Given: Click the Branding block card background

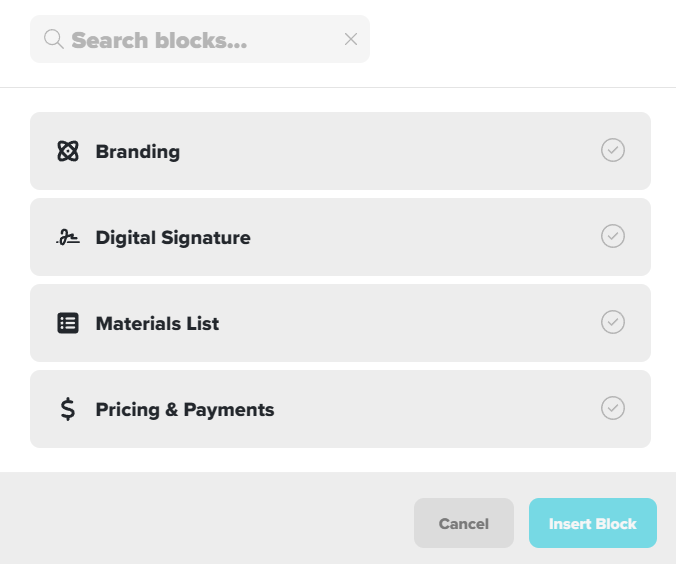Looking at the screenshot, I should pos(340,151).
